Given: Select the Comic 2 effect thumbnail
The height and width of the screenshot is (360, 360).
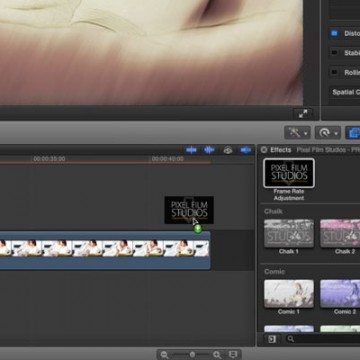Looking at the screenshot, I should tap(340, 294).
